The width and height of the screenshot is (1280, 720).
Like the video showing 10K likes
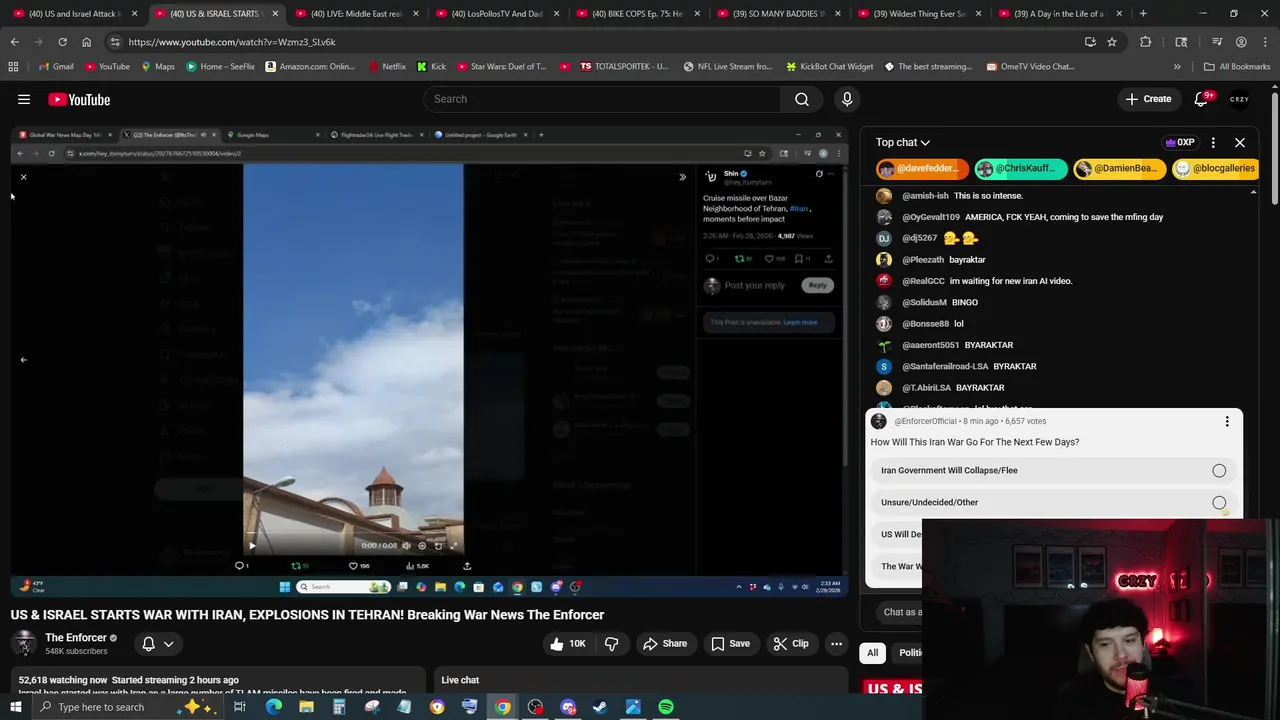[567, 644]
